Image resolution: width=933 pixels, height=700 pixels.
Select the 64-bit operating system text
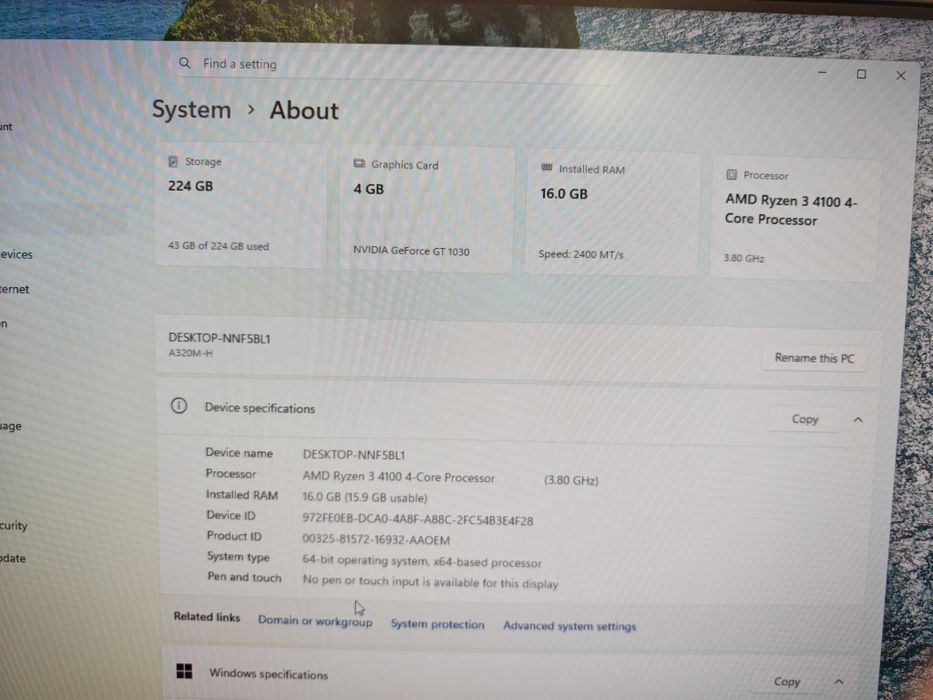(422, 561)
